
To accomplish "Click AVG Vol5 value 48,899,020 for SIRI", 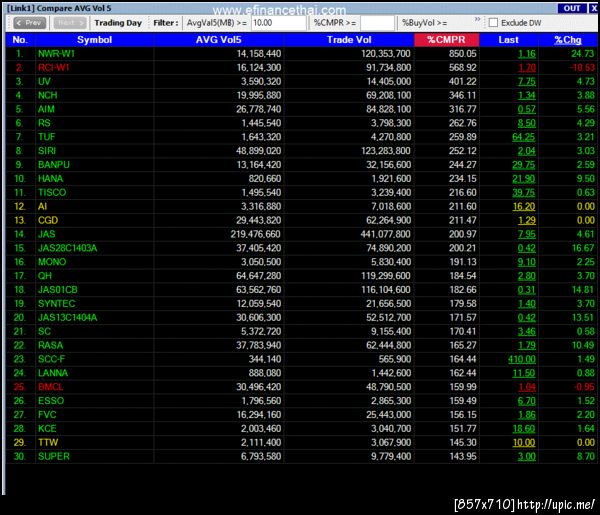I will click(258, 151).
